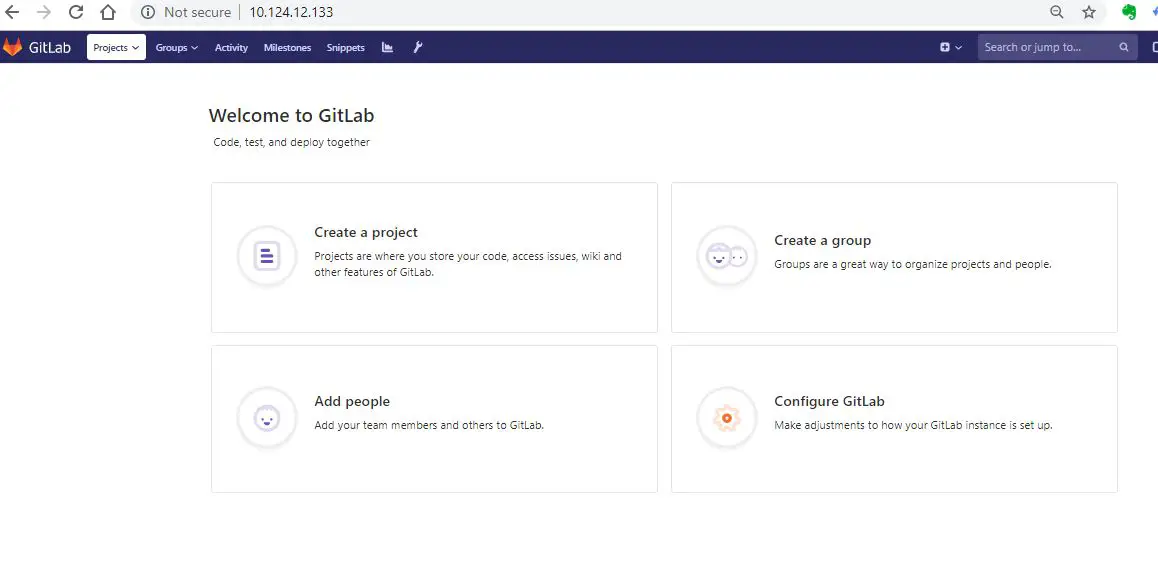The image size is (1158, 585).
Task: Click the Create a group smiling icon
Action: pyautogui.click(x=726, y=256)
